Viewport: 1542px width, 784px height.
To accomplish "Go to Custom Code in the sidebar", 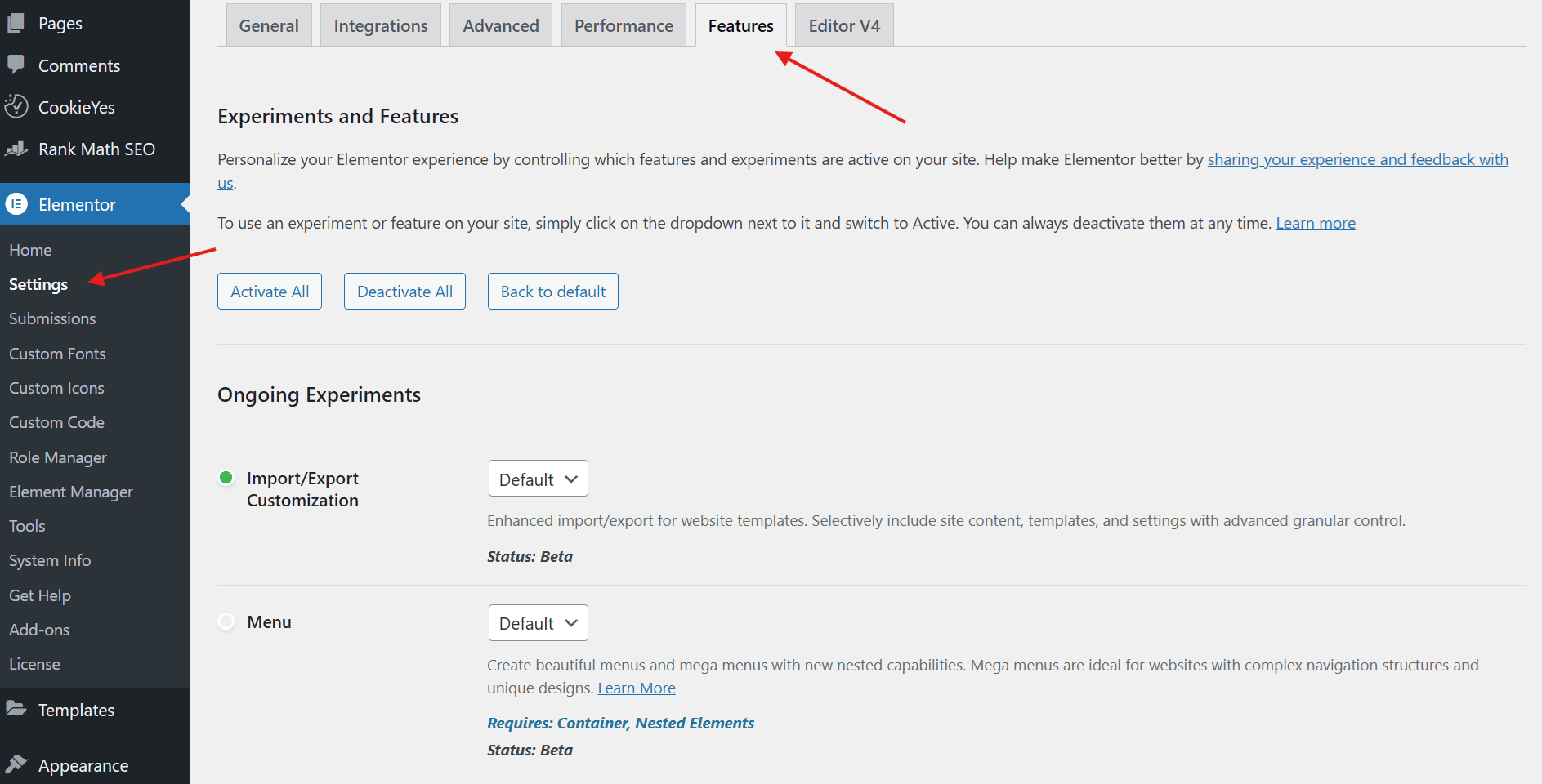I will (x=56, y=422).
